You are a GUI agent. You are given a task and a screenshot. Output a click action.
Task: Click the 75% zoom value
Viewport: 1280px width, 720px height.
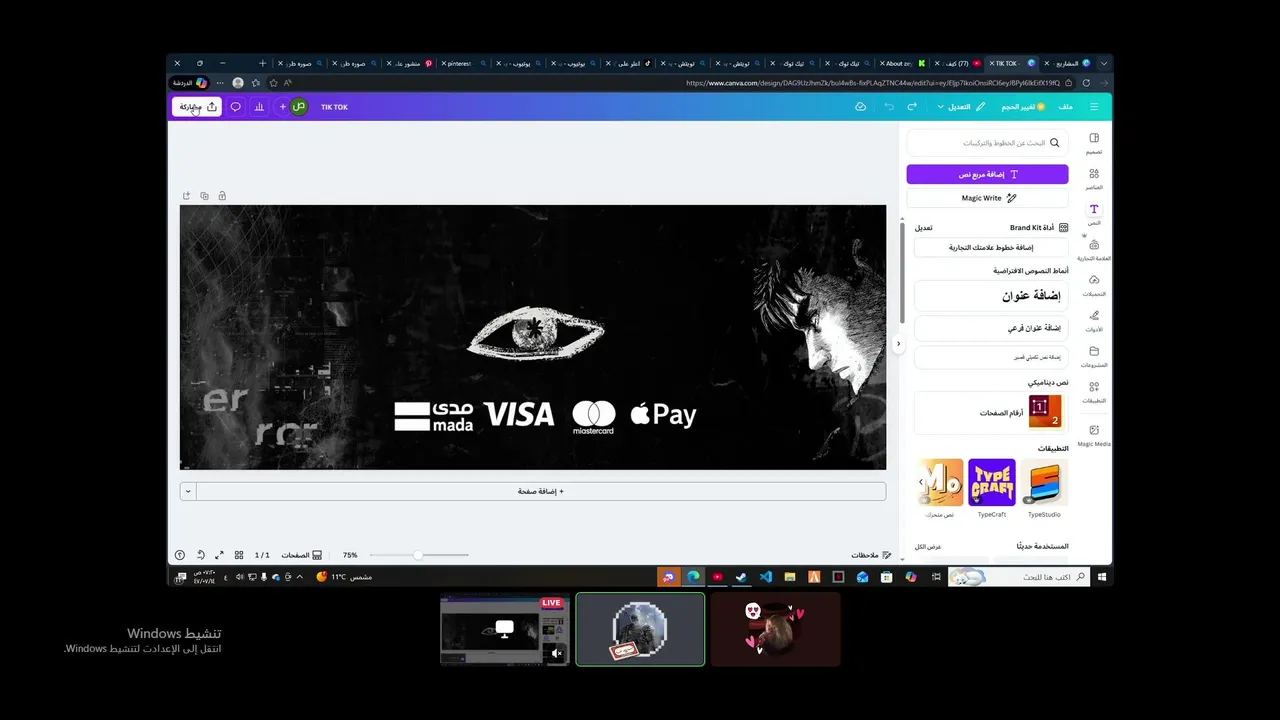click(x=350, y=555)
